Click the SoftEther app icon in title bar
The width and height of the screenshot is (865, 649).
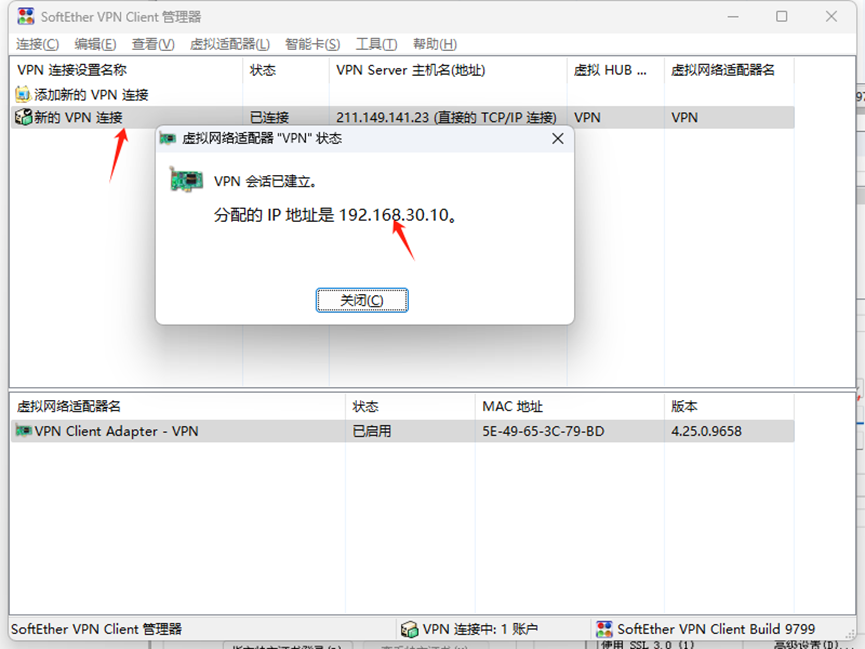[25, 17]
